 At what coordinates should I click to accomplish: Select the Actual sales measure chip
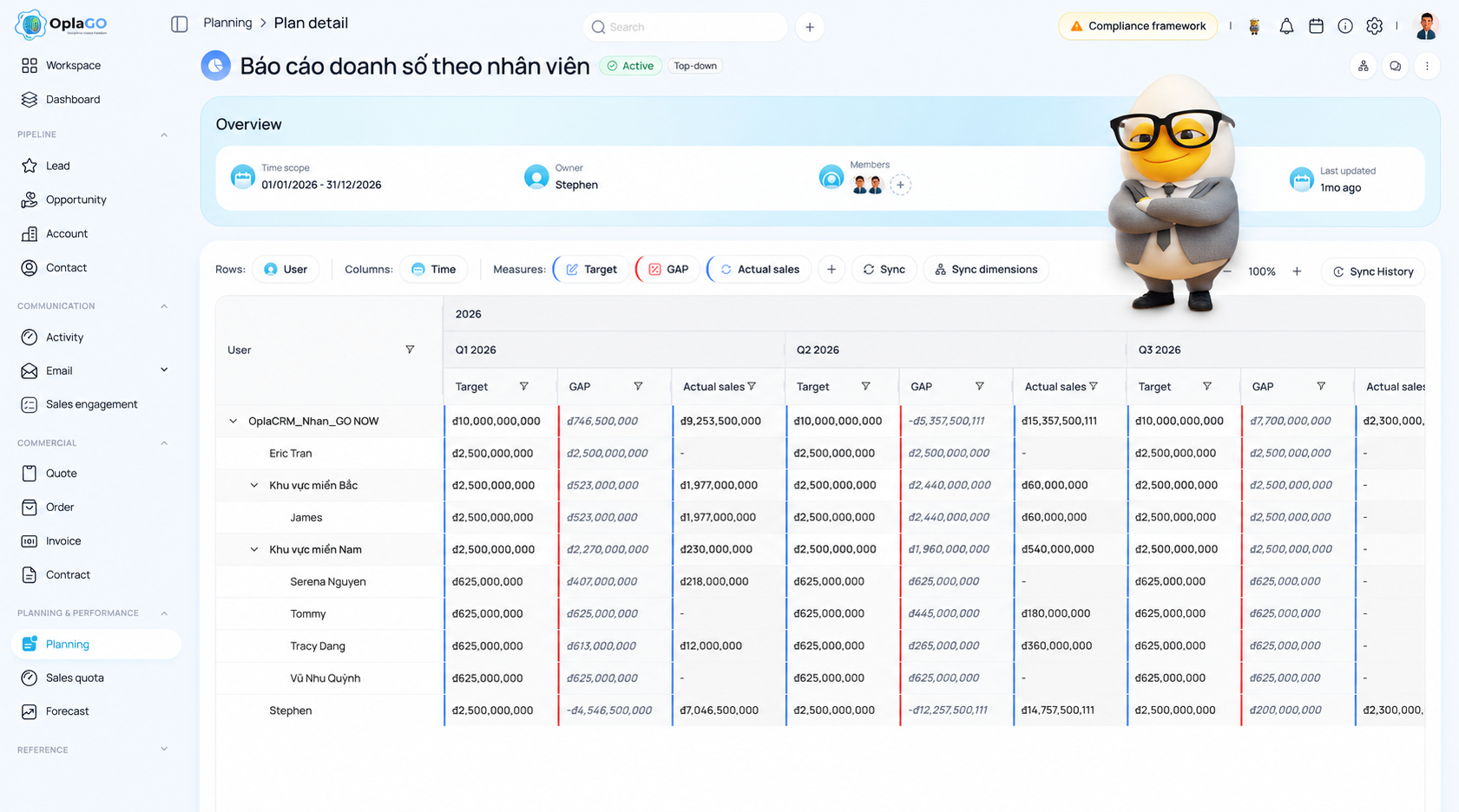pyautogui.click(x=759, y=270)
